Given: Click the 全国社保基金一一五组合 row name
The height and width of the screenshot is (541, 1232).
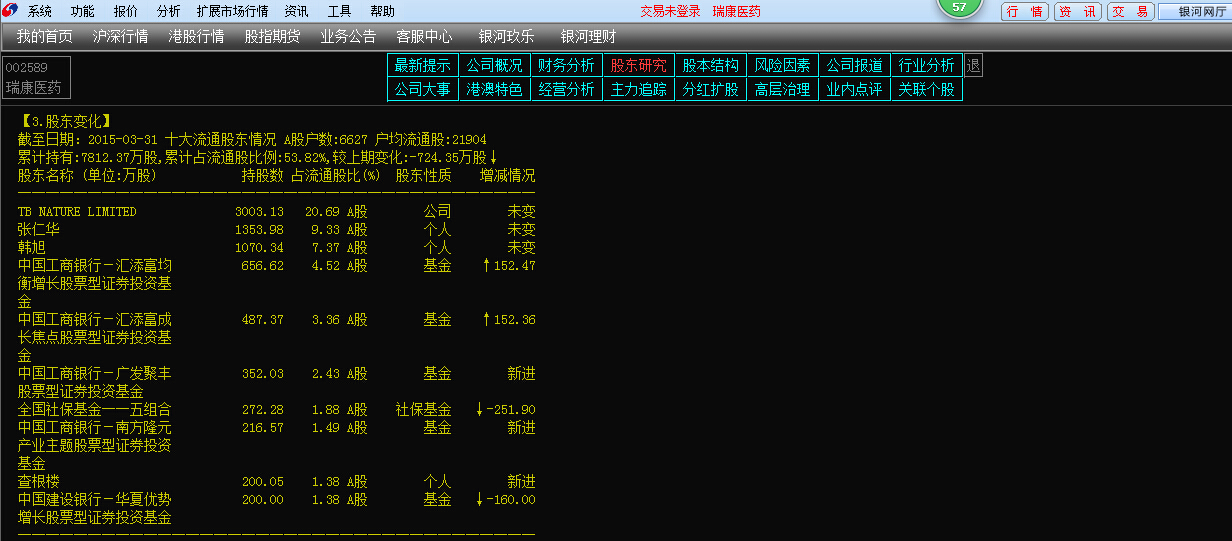Looking at the screenshot, I should (95, 410).
